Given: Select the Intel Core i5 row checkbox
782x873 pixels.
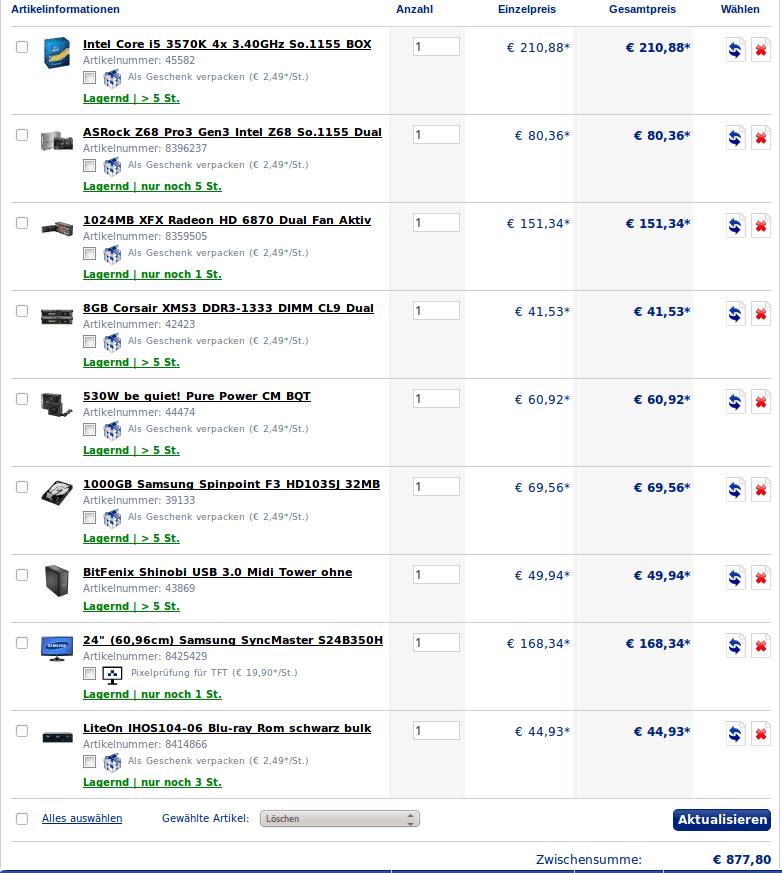Looking at the screenshot, I should coord(22,47).
